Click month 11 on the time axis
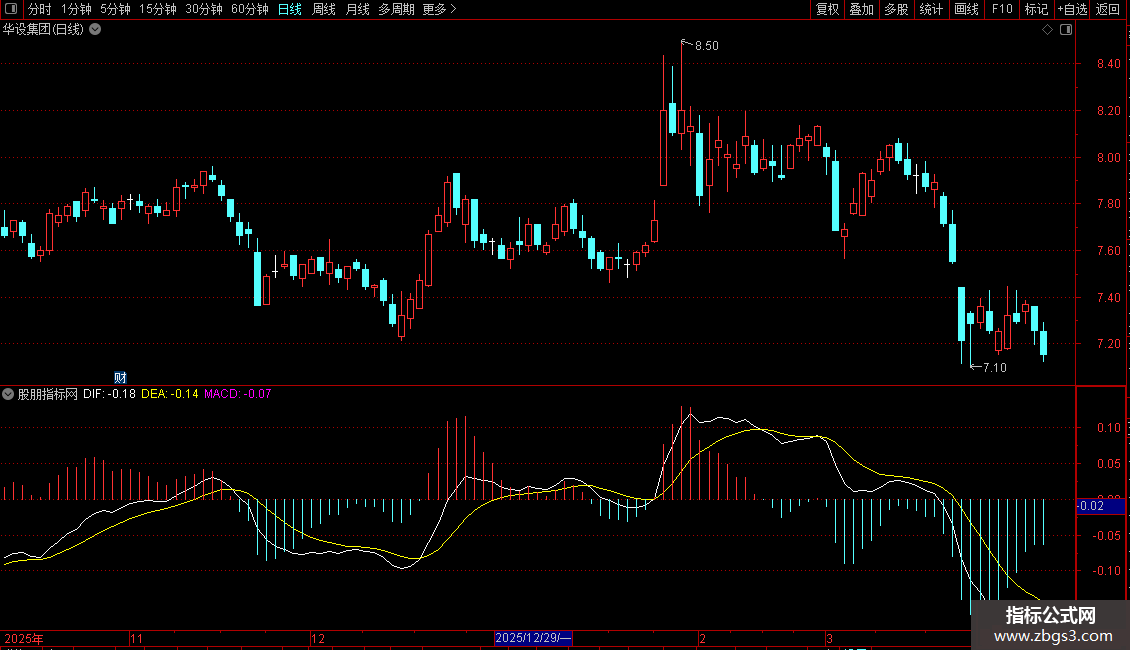Viewport: 1130px width, 650px height. tap(136, 638)
